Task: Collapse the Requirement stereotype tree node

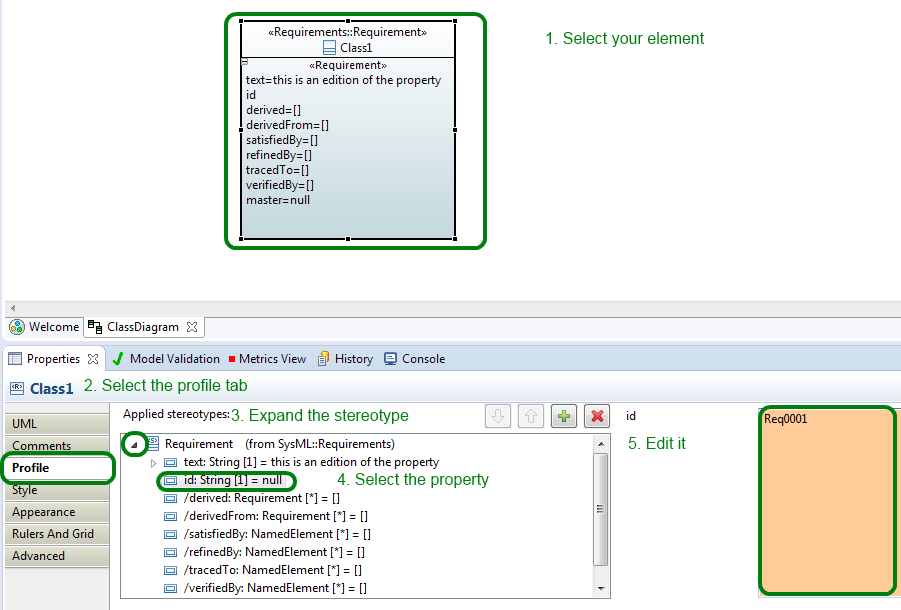Action: pos(134,445)
